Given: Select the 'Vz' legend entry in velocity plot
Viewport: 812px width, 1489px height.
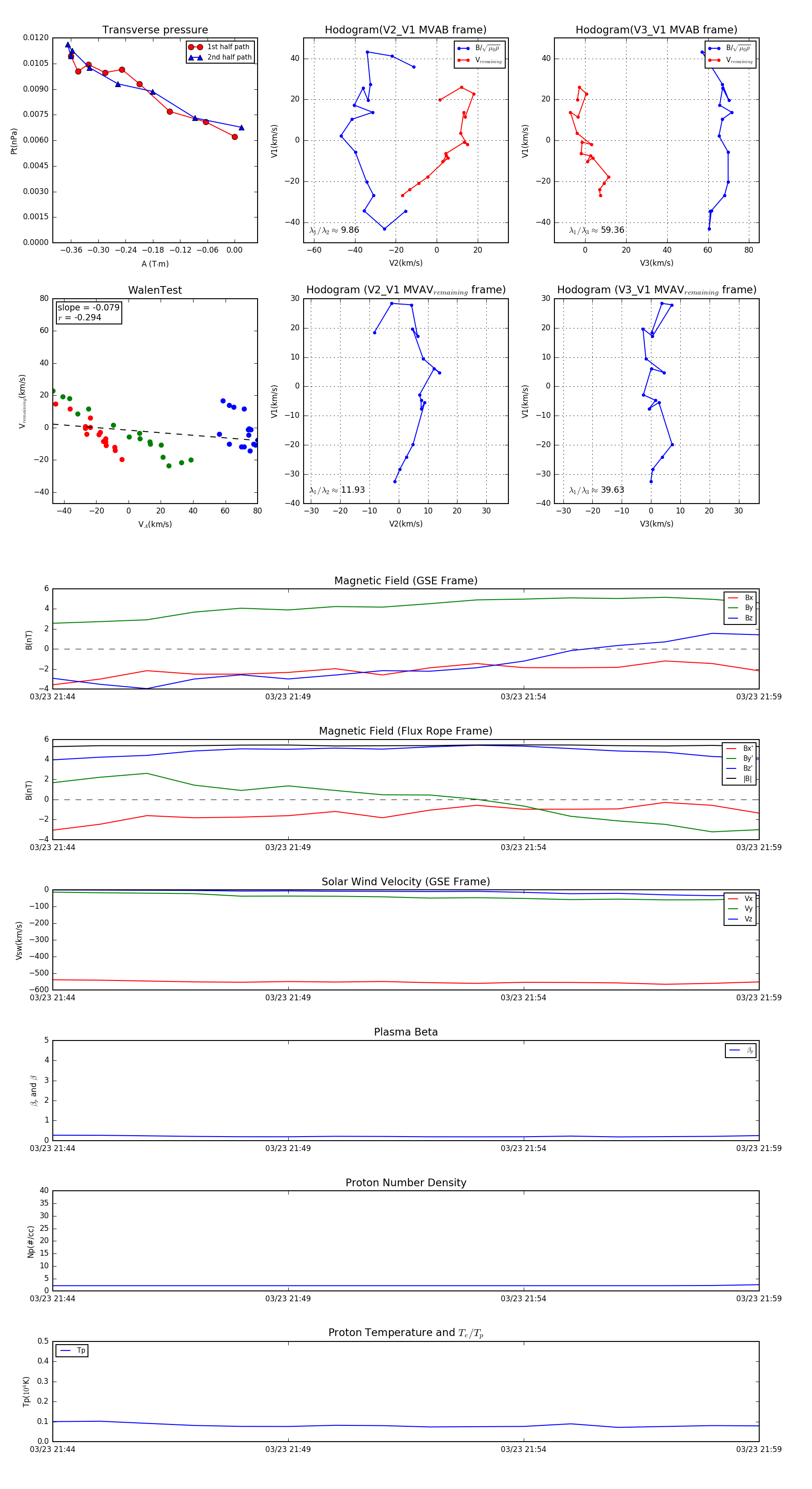Looking at the screenshot, I should 740,919.
